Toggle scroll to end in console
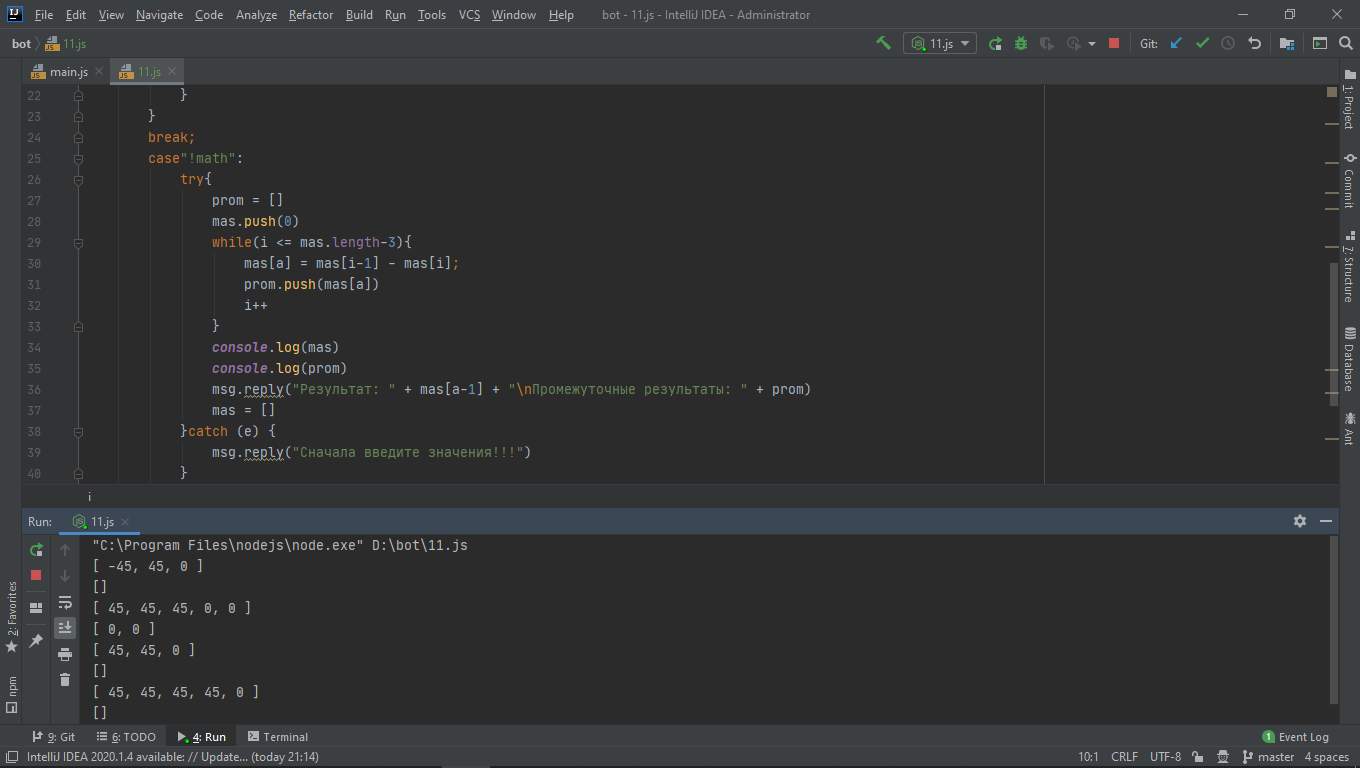The height and width of the screenshot is (768, 1360). [x=65, y=628]
